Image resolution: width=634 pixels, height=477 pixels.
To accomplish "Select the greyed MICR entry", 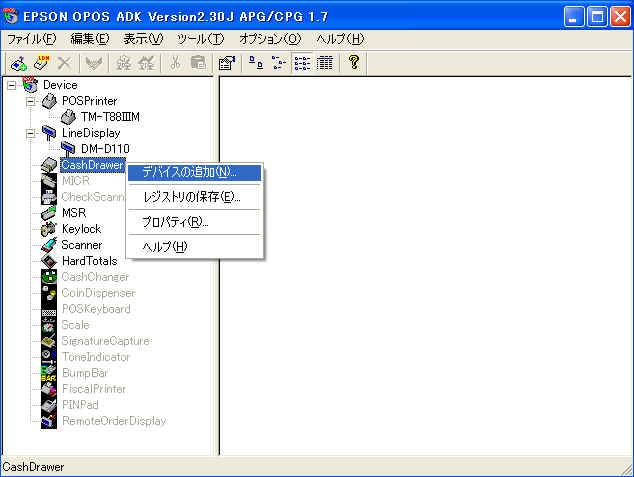I will pyautogui.click(x=76, y=181).
